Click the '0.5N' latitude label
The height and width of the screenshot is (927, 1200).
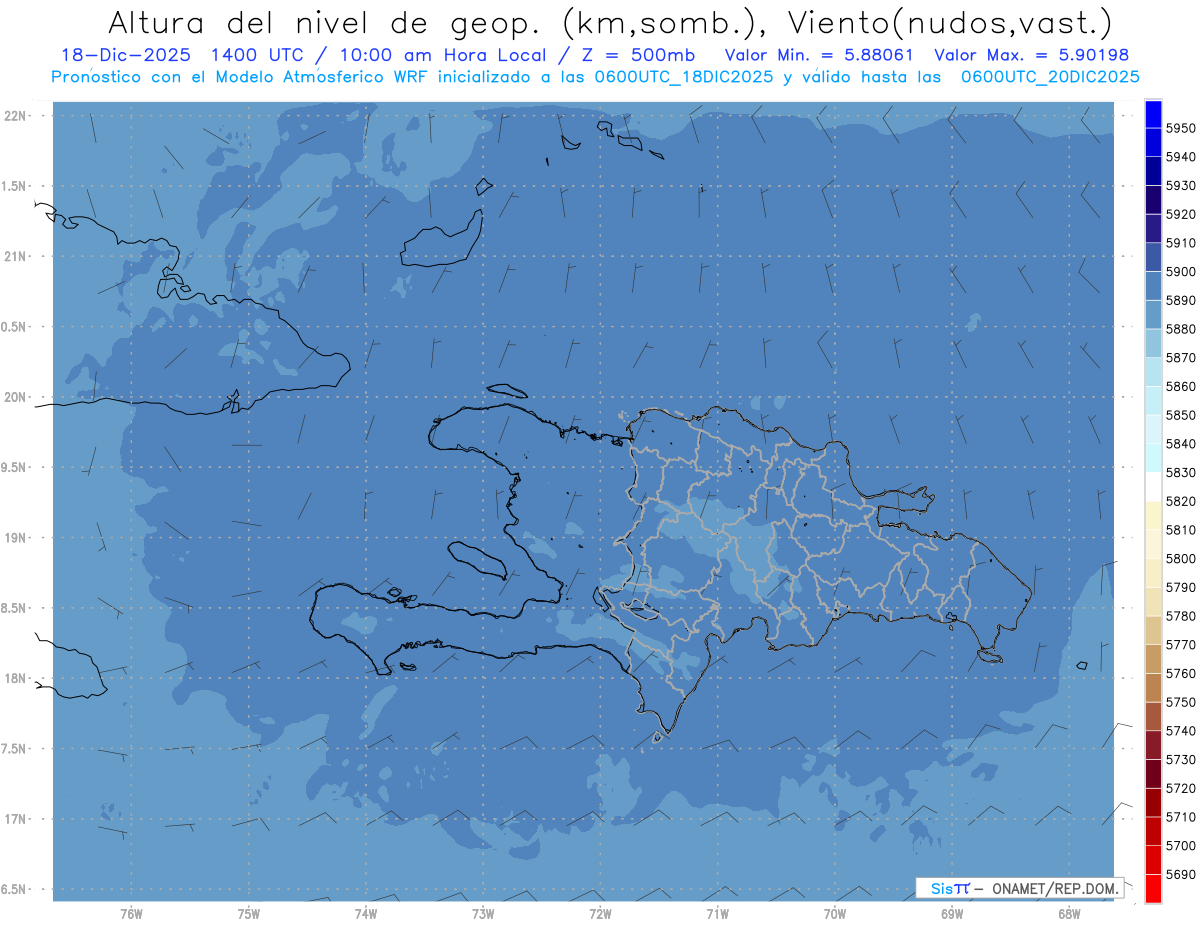(x=14, y=327)
